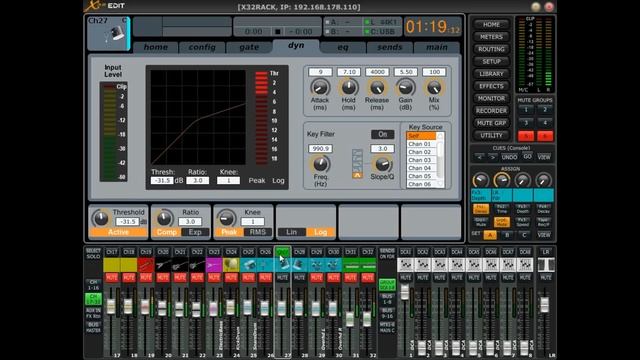Click the DCA1 group icon

click(x=405, y=265)
